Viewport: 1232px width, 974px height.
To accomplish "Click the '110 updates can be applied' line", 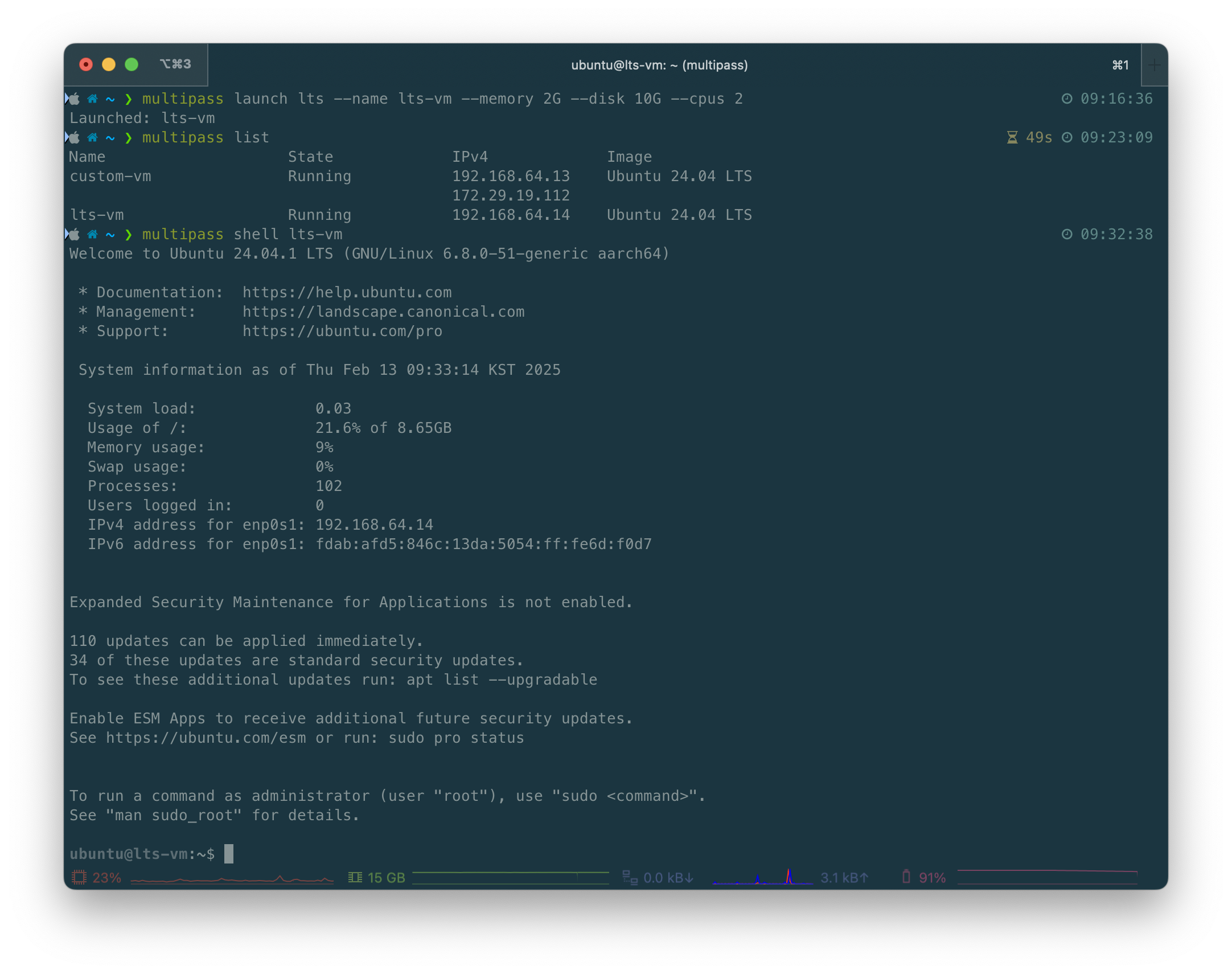I will [246, 641].
